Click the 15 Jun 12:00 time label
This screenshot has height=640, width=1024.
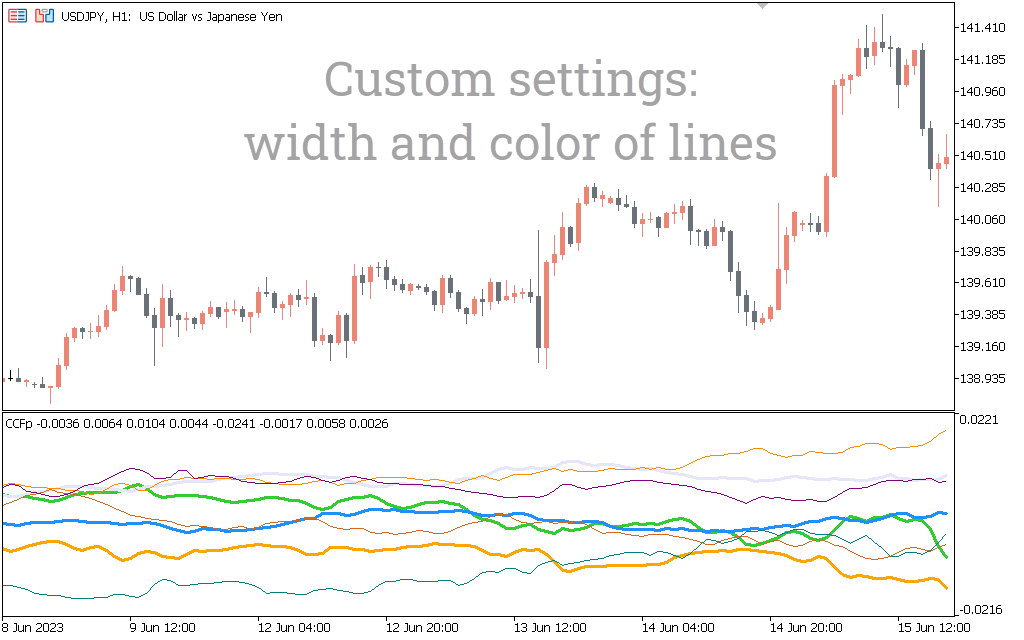[x=932, y=628]
